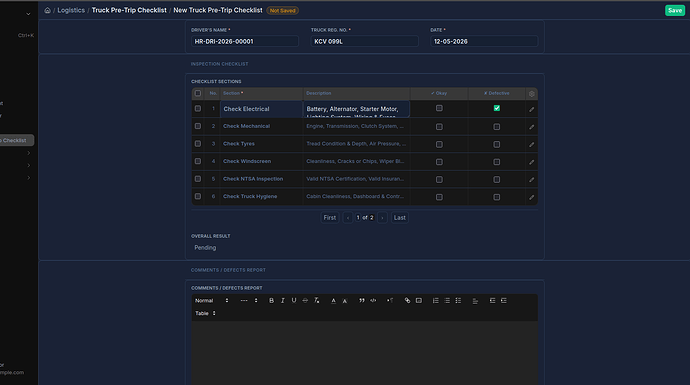Viewport: 690px width, 385px height.
Task: Click the Check NTSA Inspection section cell
Action: [x=261, y=179]
